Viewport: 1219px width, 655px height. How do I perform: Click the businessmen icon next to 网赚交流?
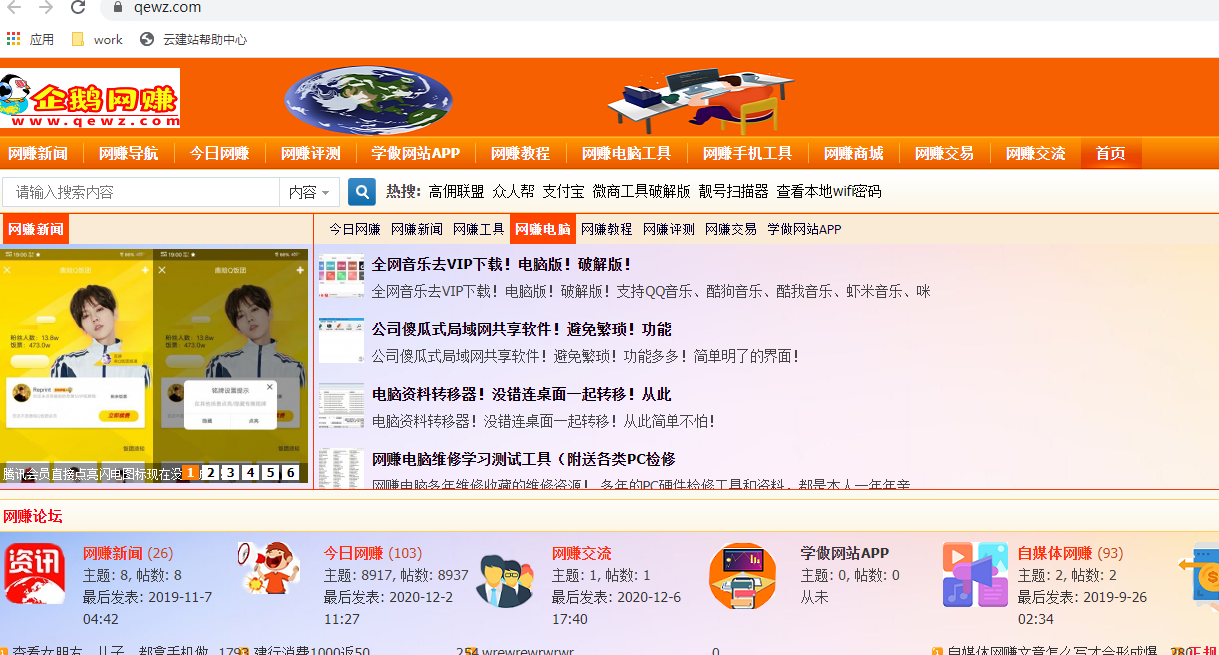505,580
